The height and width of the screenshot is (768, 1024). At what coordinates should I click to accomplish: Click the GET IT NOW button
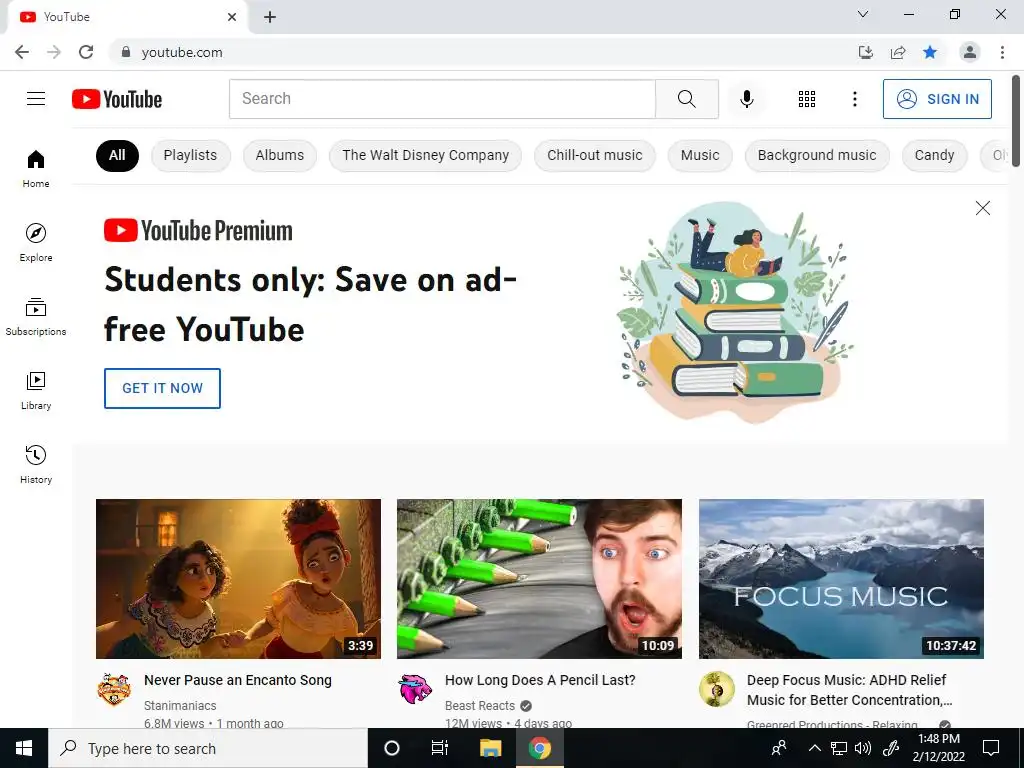pos(162,388)
